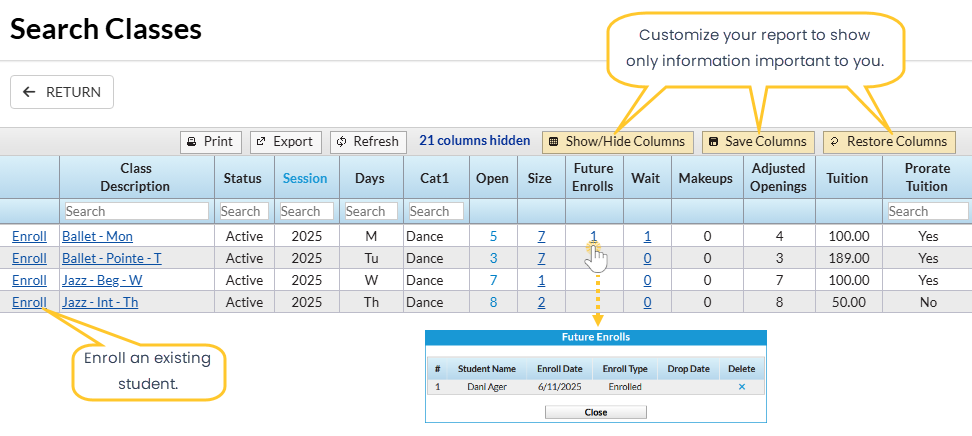Focus the Prorate Tuition search field

(x=928, y=211)
